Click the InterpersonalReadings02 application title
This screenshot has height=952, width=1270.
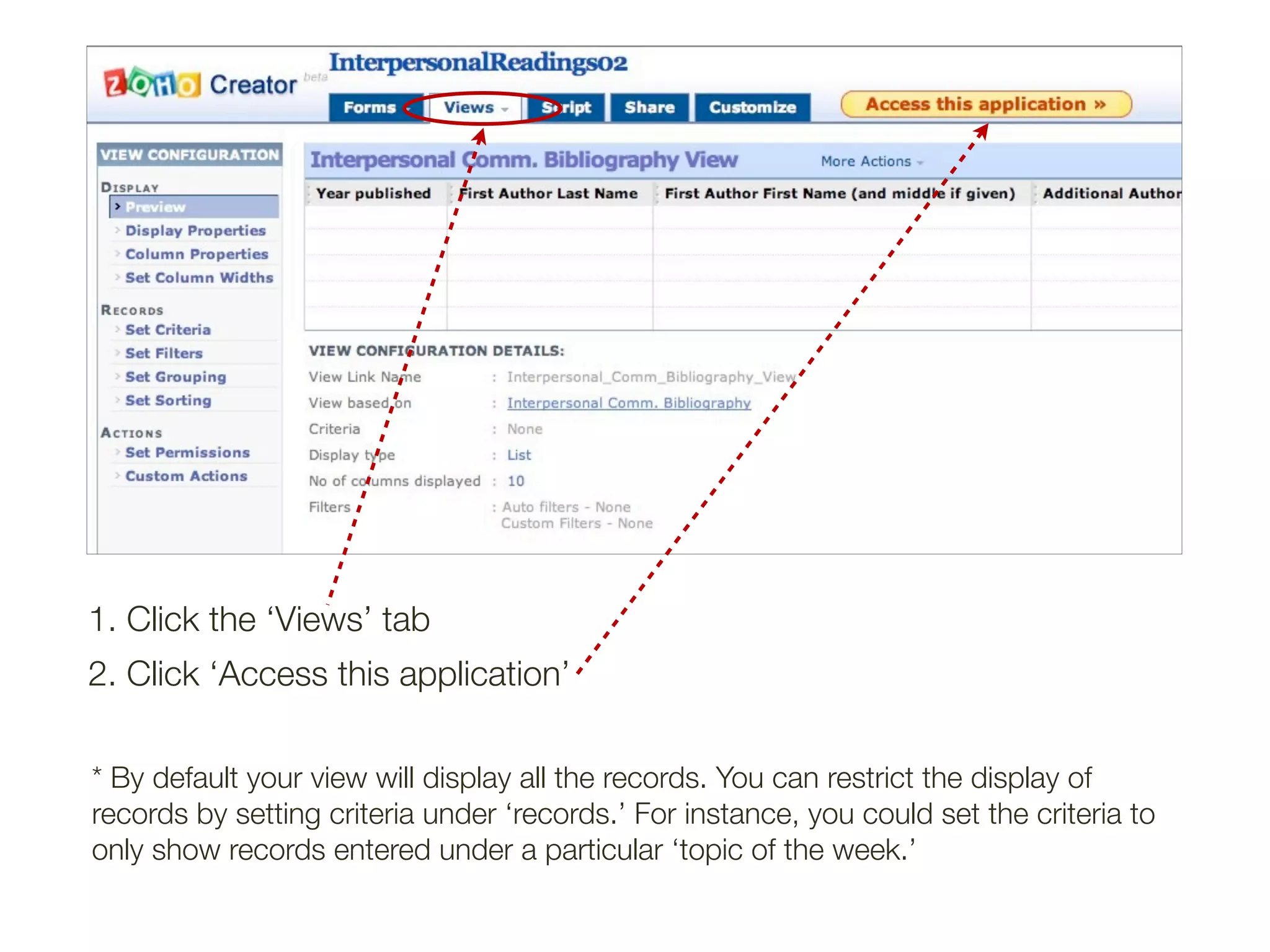(478, 63)
